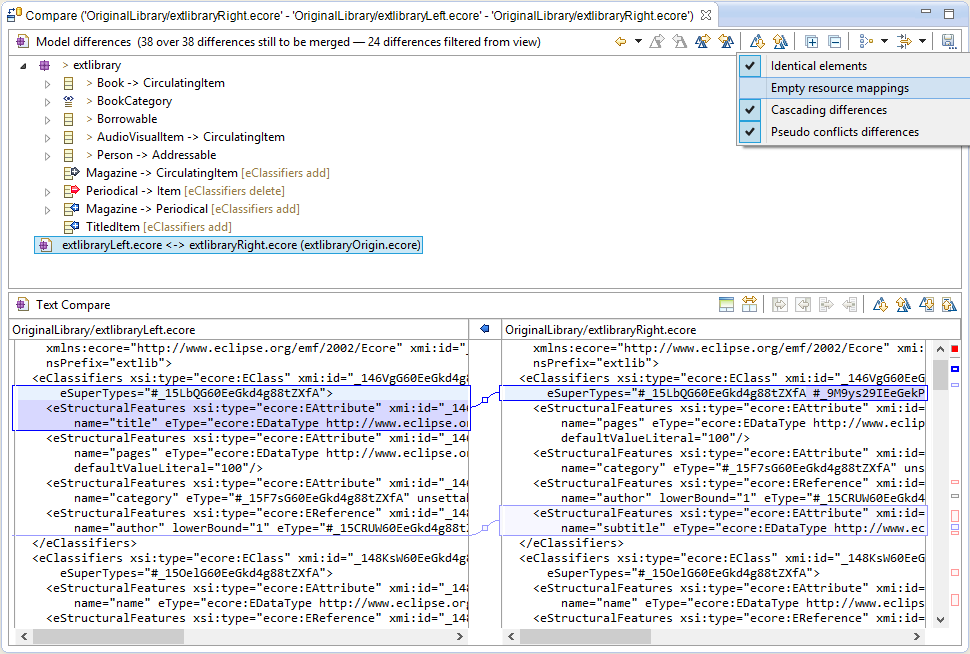The image size is (970, 654).
Task: Click the Collapse All icon in toolbar
Action: (x=834, y=42)
